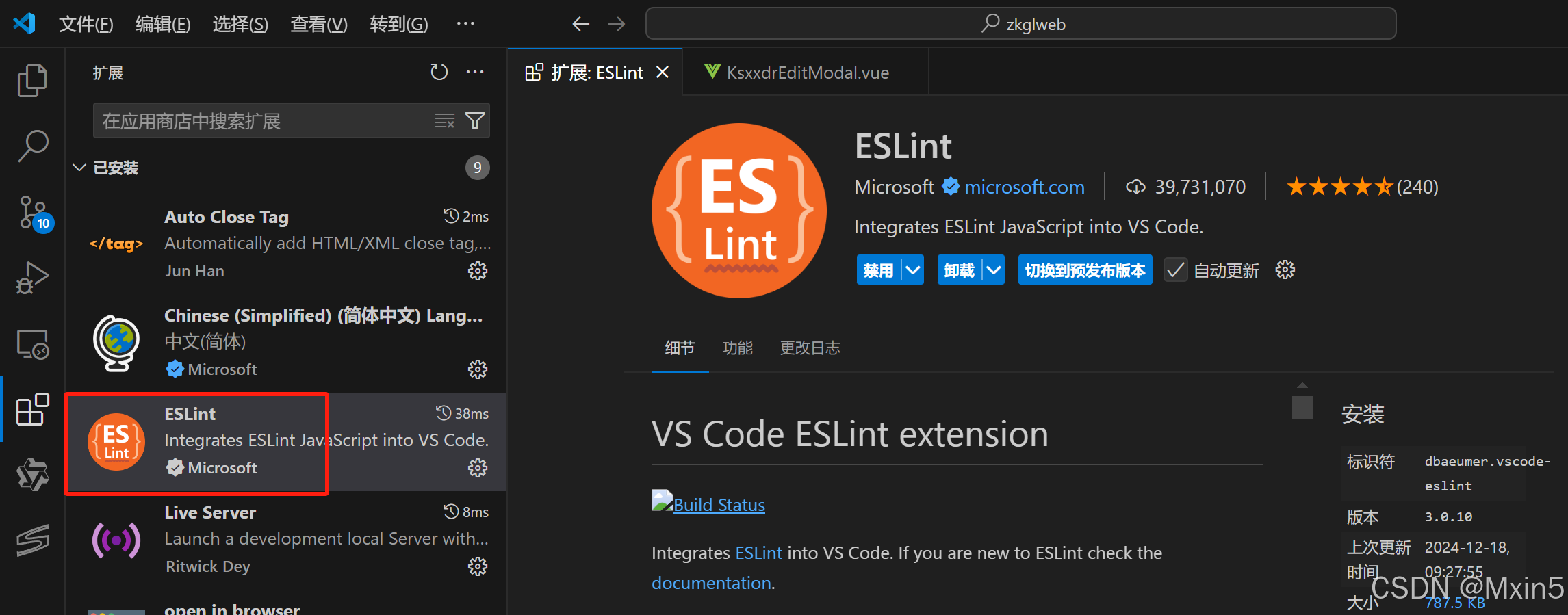The height and width of the screenshot is (615, 1568).
Task: Select the 功能 tab
Action: coord(737,348)
